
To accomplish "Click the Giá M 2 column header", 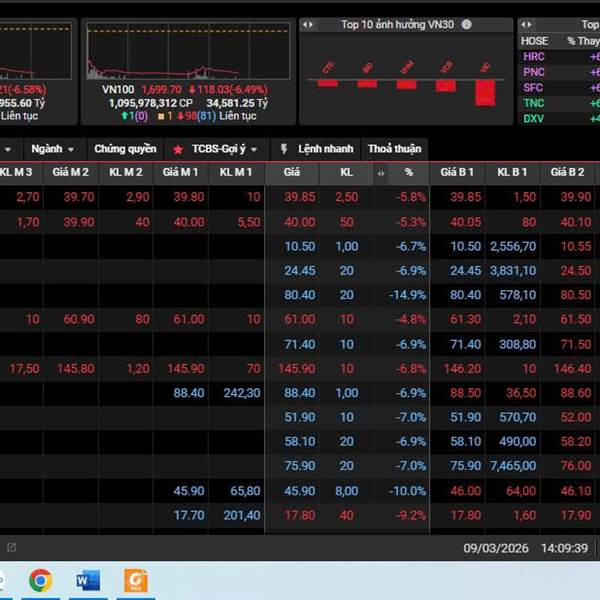I will [70, 172].
